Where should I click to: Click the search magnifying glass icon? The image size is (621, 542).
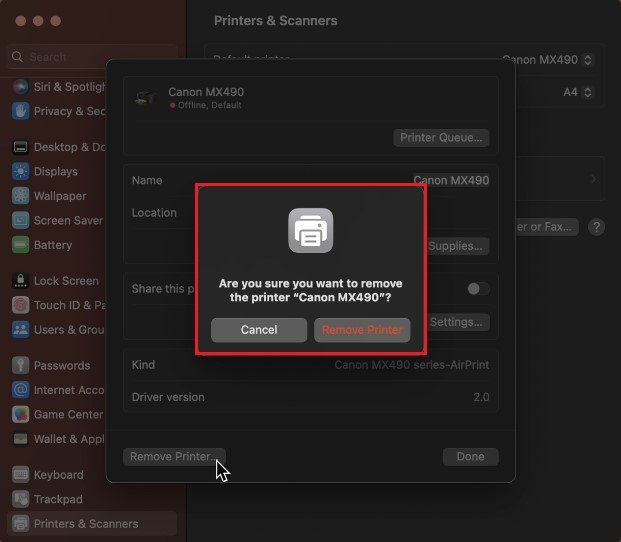coord(17,57)
